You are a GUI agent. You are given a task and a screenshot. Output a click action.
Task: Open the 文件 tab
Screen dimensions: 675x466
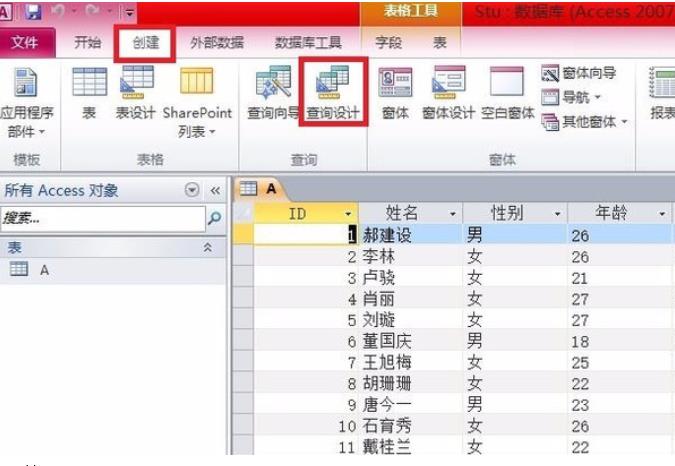[25, 42]
